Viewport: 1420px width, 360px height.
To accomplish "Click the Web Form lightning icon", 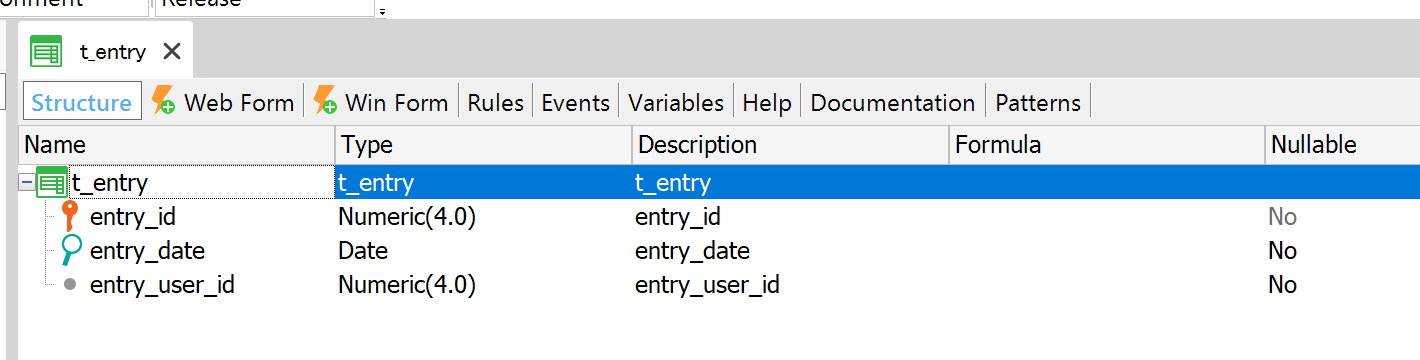I will click(163, 101).
